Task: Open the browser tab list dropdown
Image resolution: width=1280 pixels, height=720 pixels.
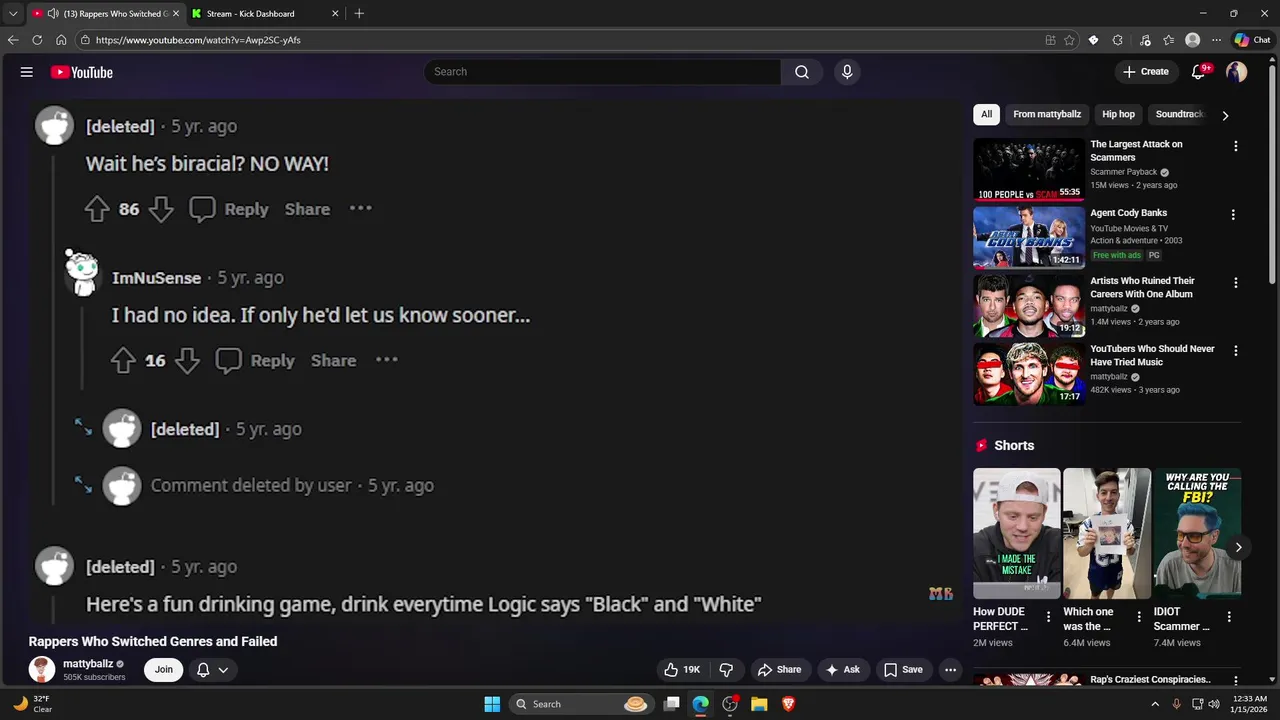Action: click(x=13, y=14)
